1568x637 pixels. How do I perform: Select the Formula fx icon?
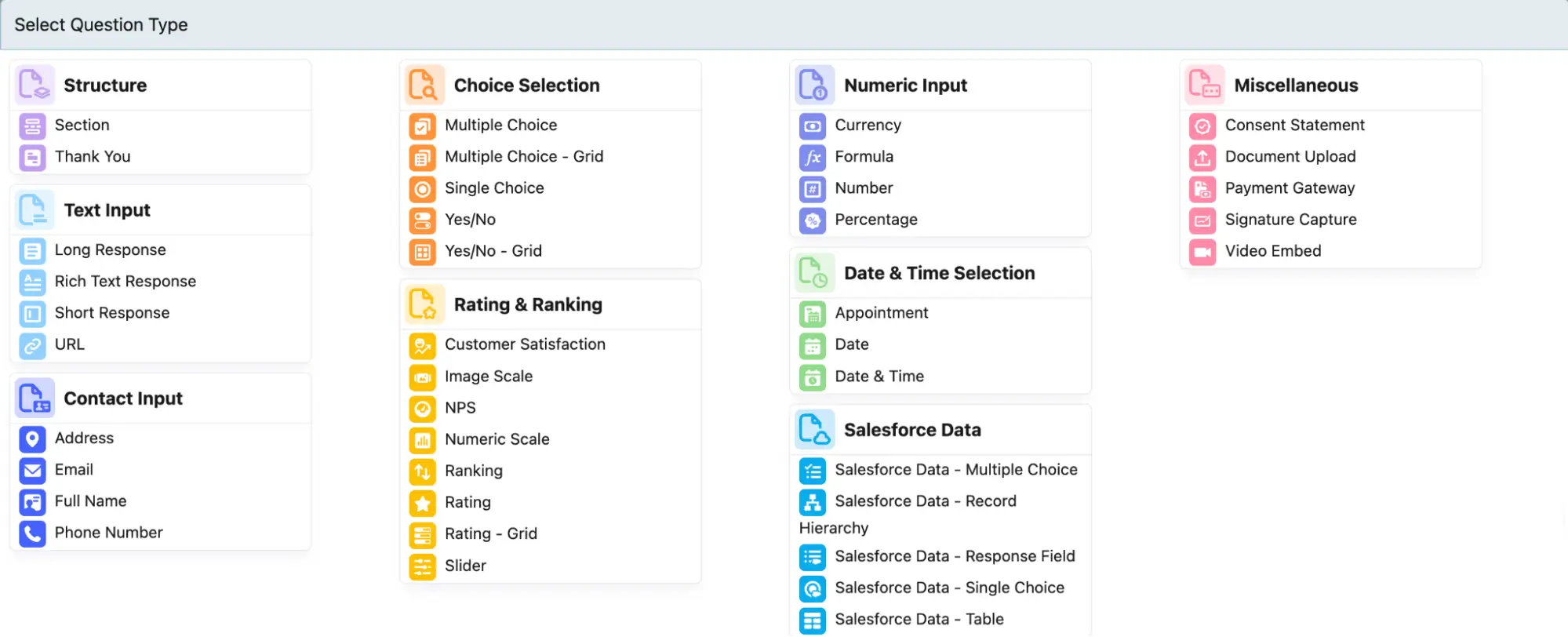[x=813, y=157]
